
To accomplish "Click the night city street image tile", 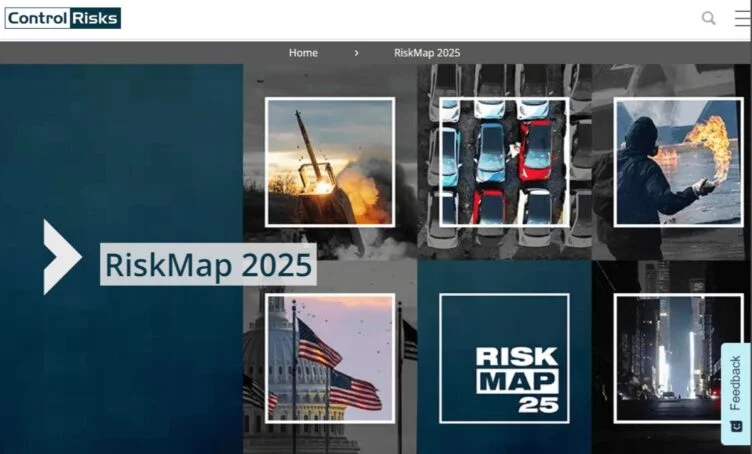I will coord(679,358).
